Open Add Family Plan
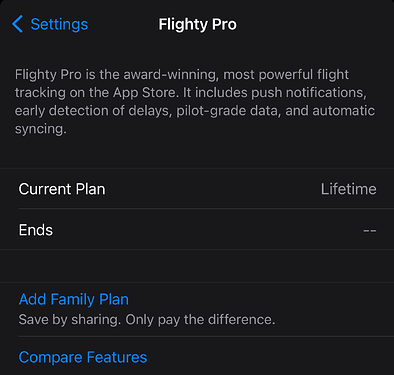 tap(74, 299)
